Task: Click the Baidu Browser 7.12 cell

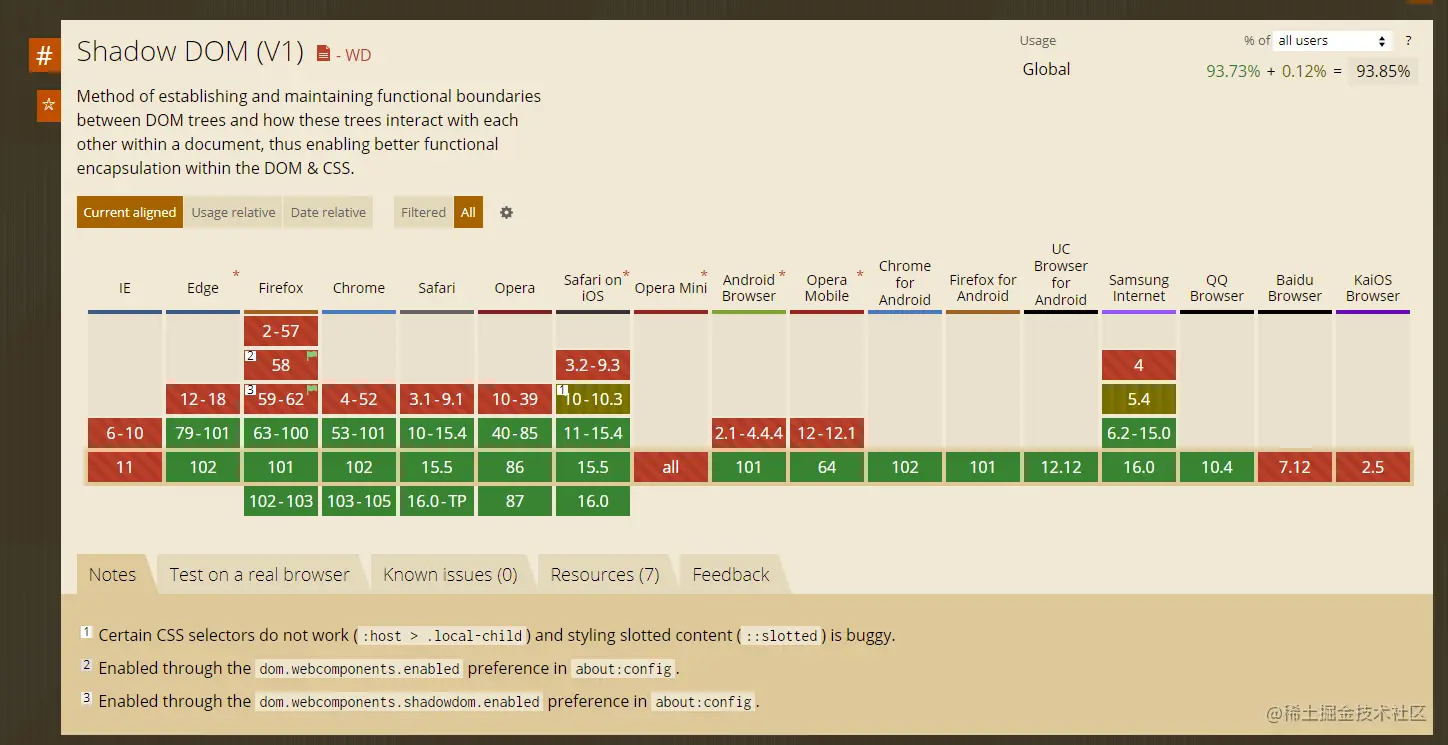Action: [x=1295, y=467]
